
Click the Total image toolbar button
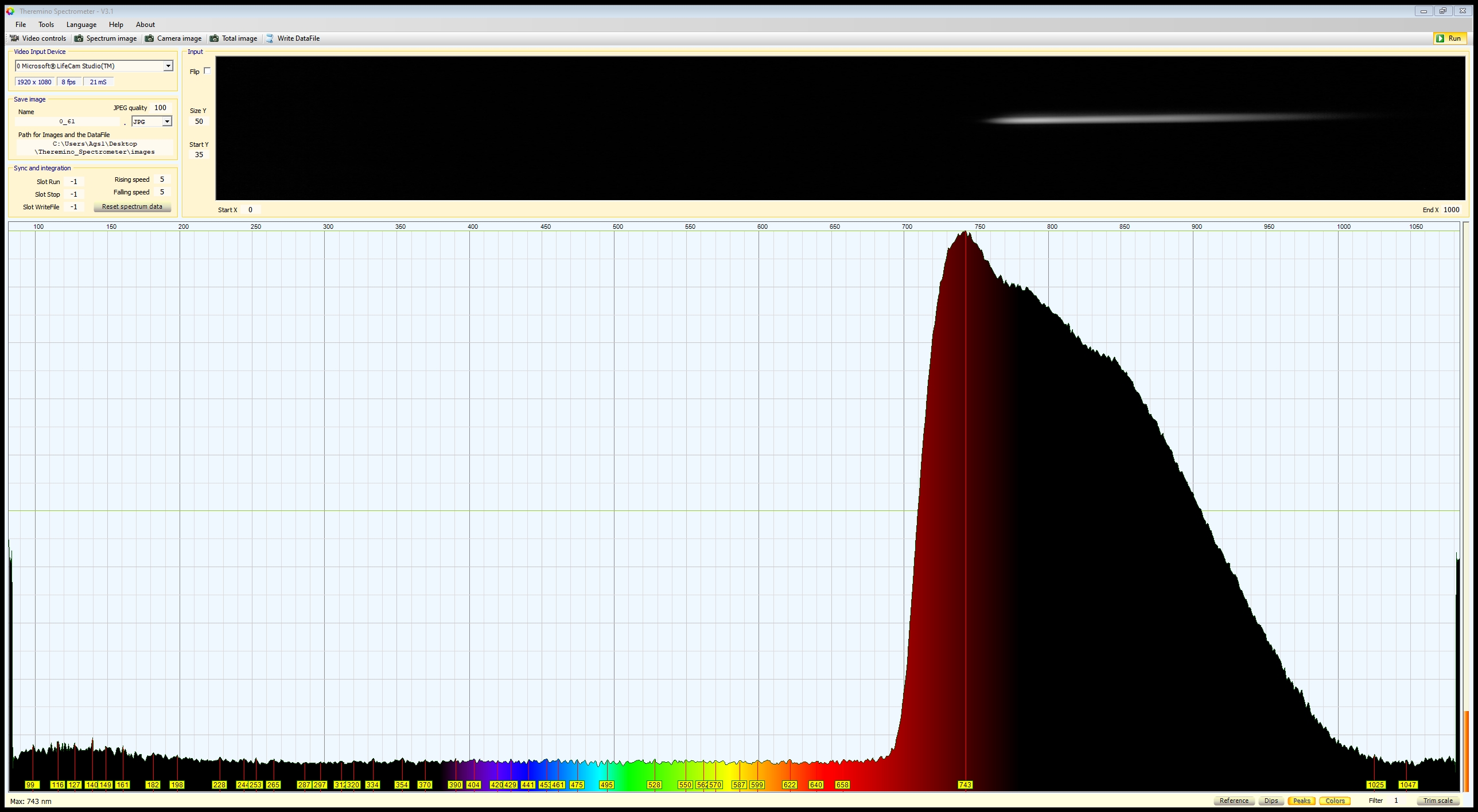click(x=234, y=38)
